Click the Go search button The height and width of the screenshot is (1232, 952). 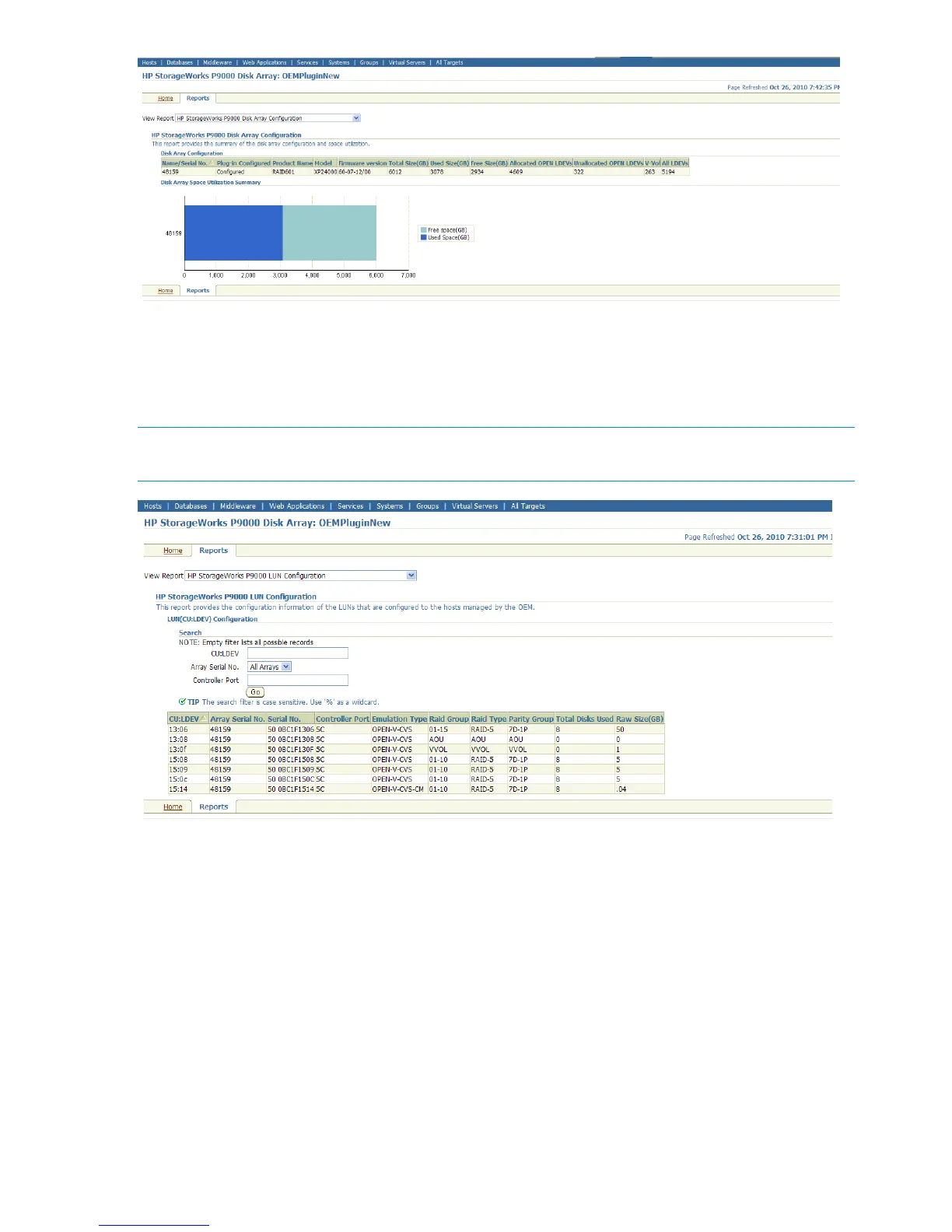255,692
